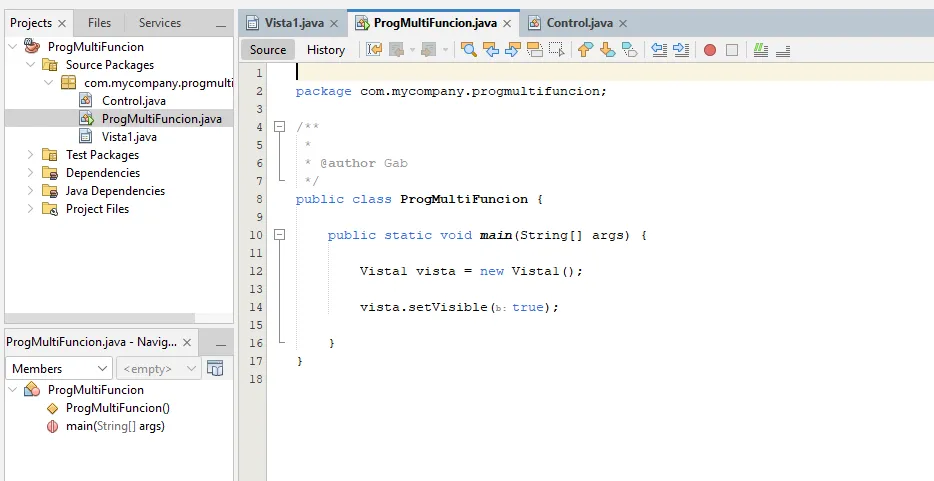The height and width of the screenshot is (481, 934).
Task: Open the Vista1.java editor tab
Action: (x=294, y=23)
